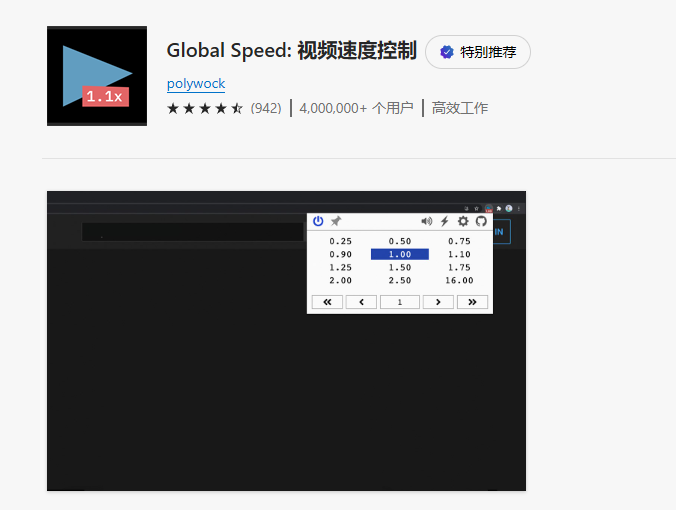This screenshot has height=510, width=676.
Task: Click the bookmark star in preview toolbar
Action: [x=476, y=209]
